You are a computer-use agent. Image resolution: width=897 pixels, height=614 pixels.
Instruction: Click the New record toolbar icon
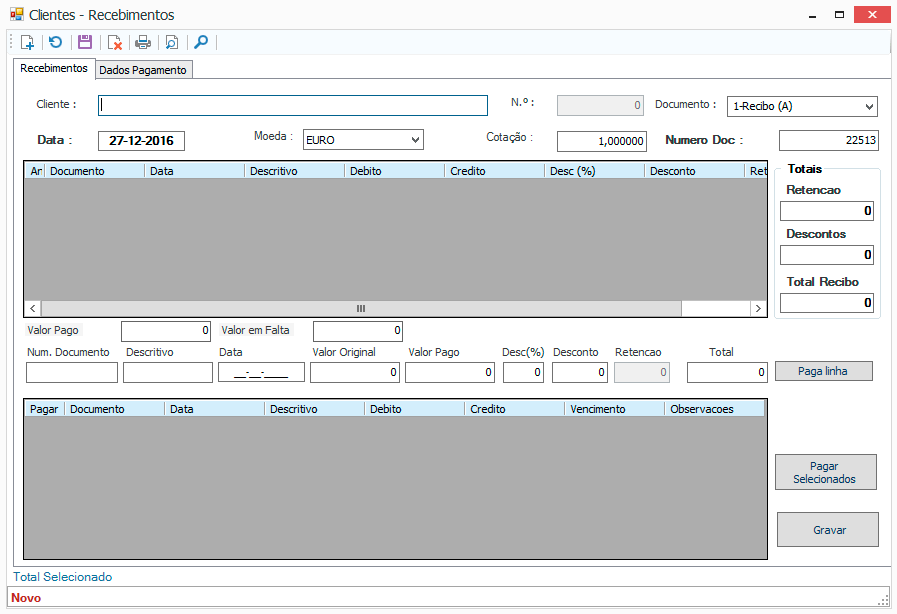pos(27,42)
